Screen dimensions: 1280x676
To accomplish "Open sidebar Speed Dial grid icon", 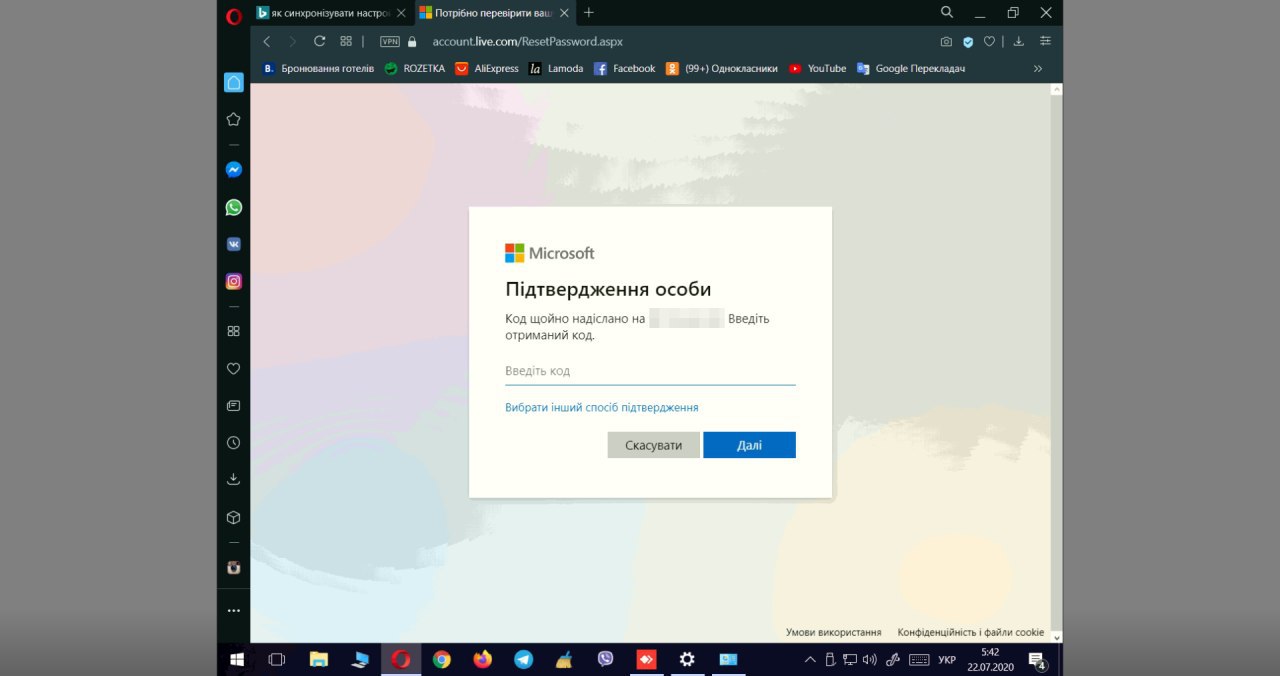I will point(233,331).
